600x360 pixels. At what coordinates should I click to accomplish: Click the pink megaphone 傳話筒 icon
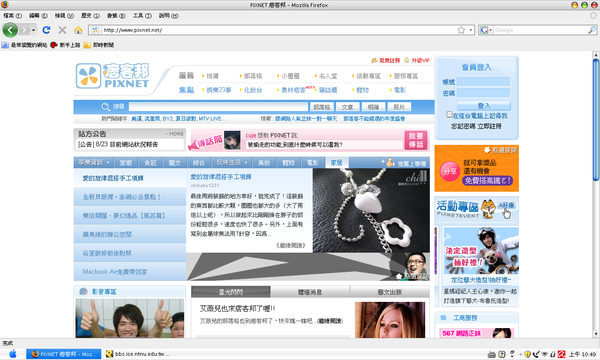tap(206, 142)
